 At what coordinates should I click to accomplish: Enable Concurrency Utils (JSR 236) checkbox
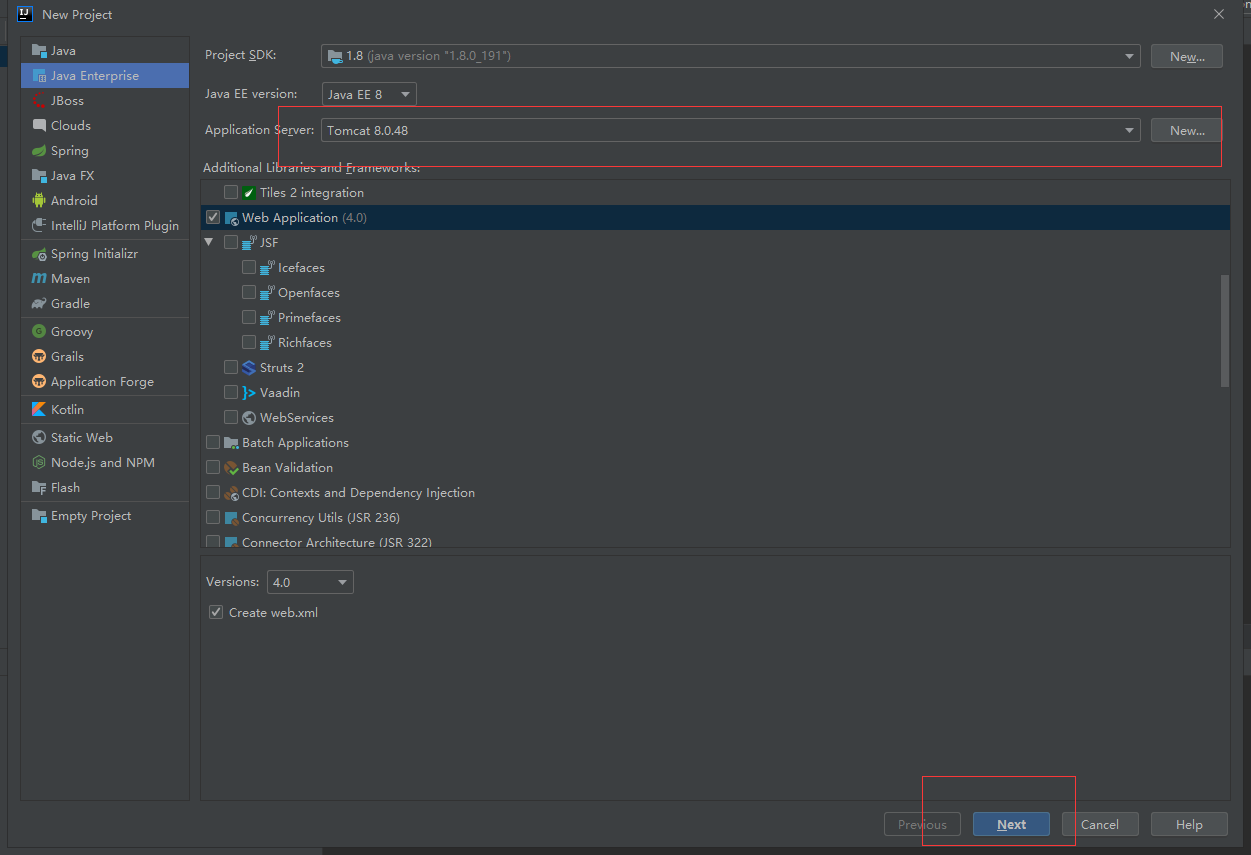(213, 517)
